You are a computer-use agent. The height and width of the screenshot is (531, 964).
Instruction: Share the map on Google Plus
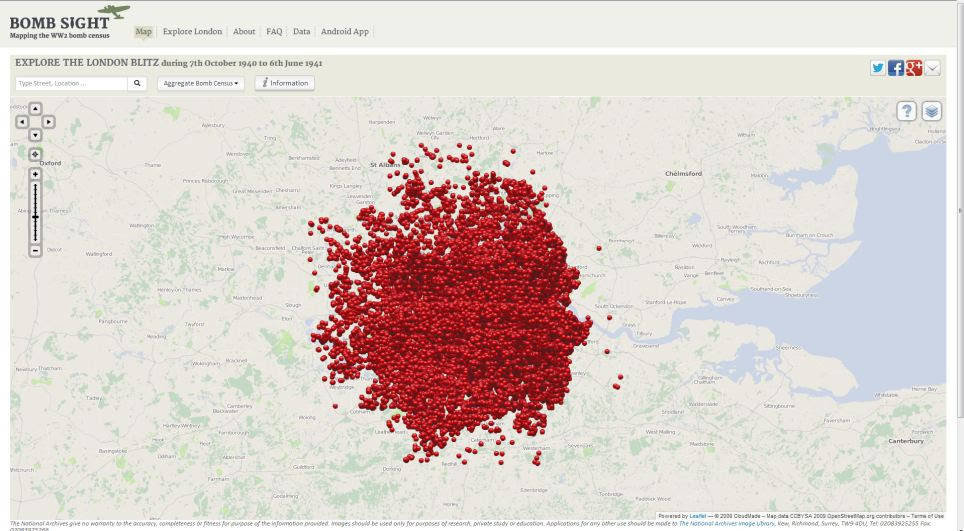click(x=914, y=68)
